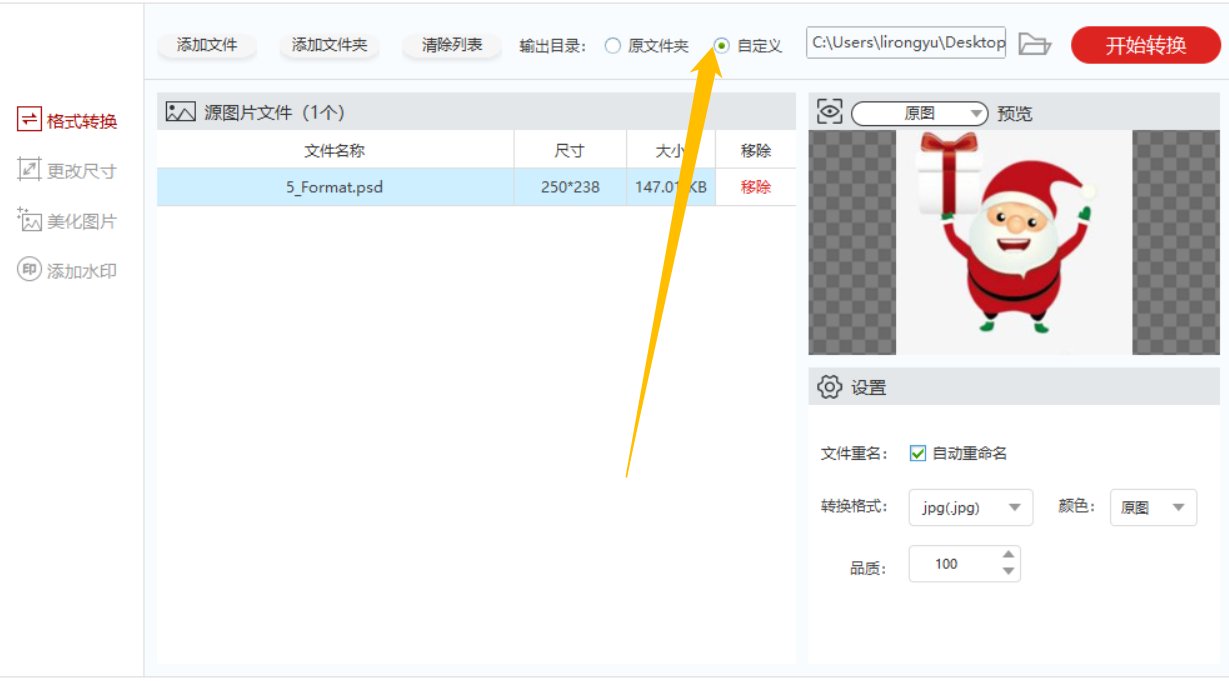Uncheck the 自动重命名 checkbox
This screenshot has height=681, width=1229.
[919, 452]
